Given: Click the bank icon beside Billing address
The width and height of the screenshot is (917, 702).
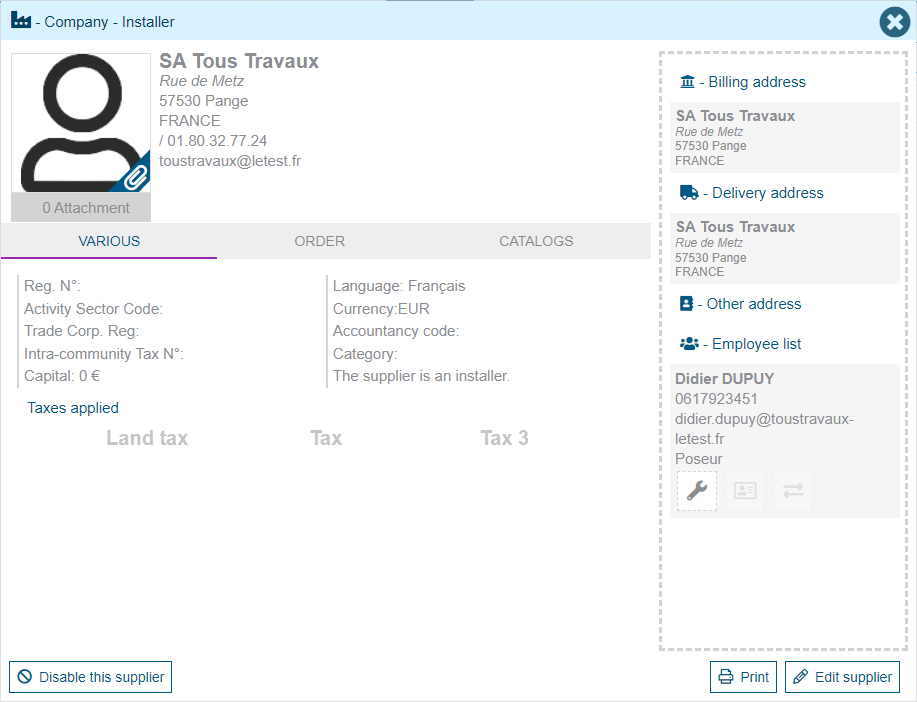Looking at the screenshot, I should [x=687, y=82].
